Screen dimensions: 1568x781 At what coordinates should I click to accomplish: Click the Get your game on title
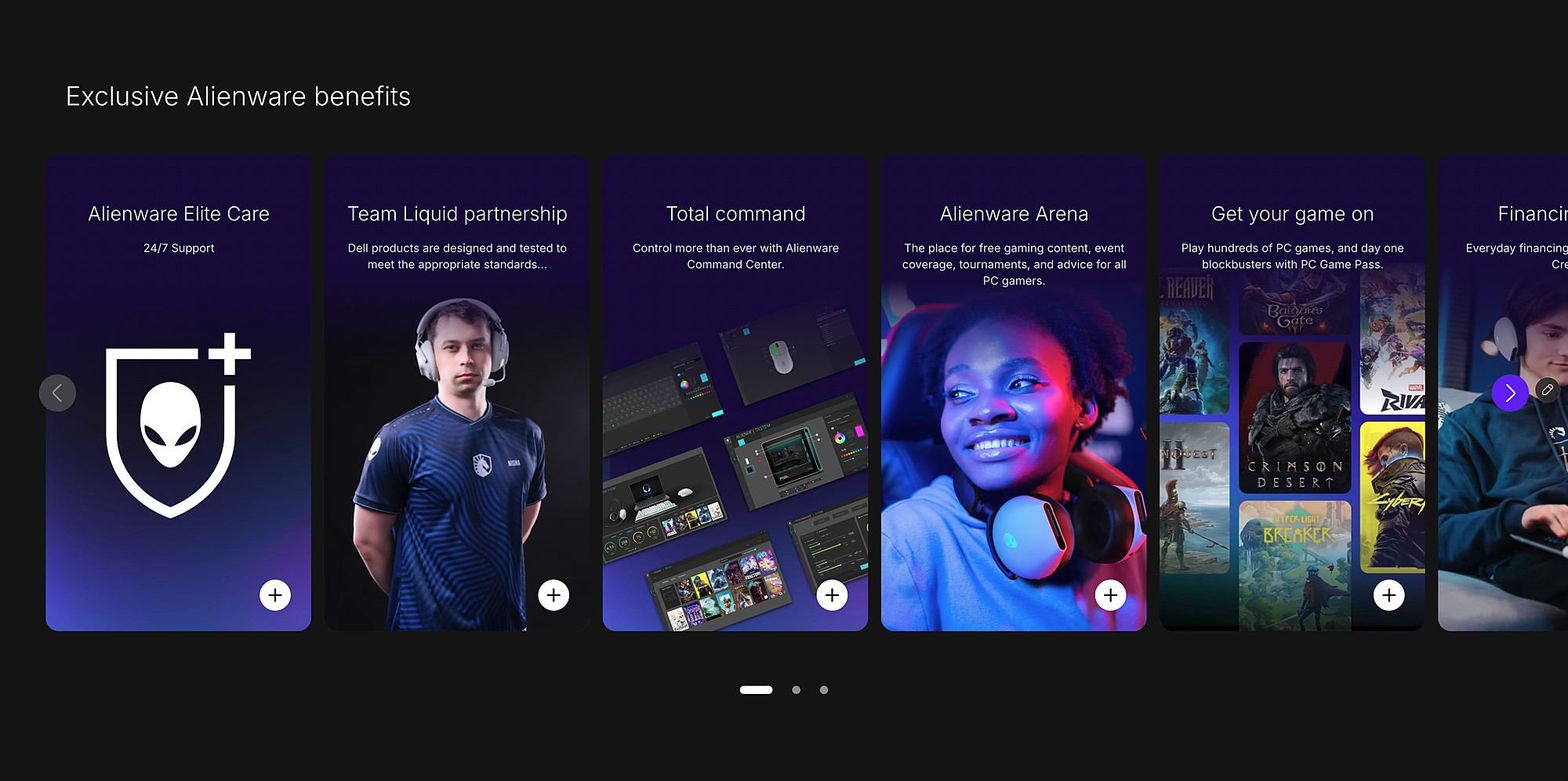1292,214
